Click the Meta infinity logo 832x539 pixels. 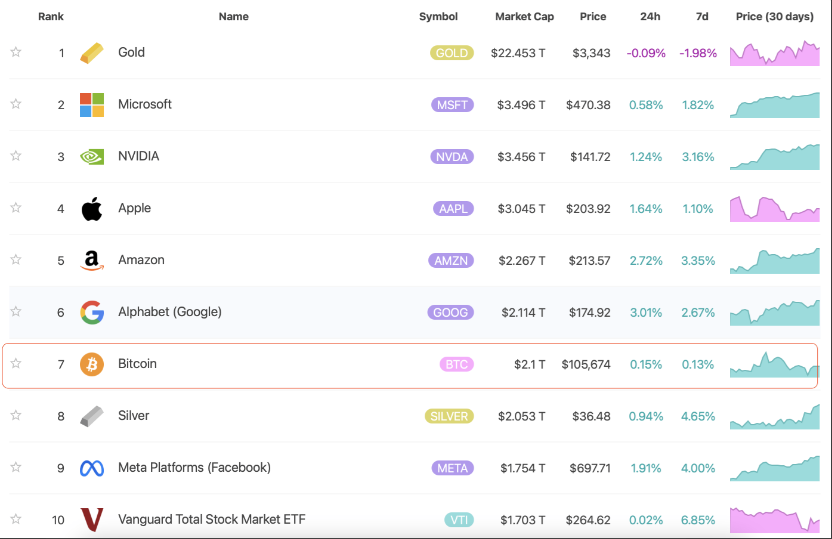(x=92, y=468)
